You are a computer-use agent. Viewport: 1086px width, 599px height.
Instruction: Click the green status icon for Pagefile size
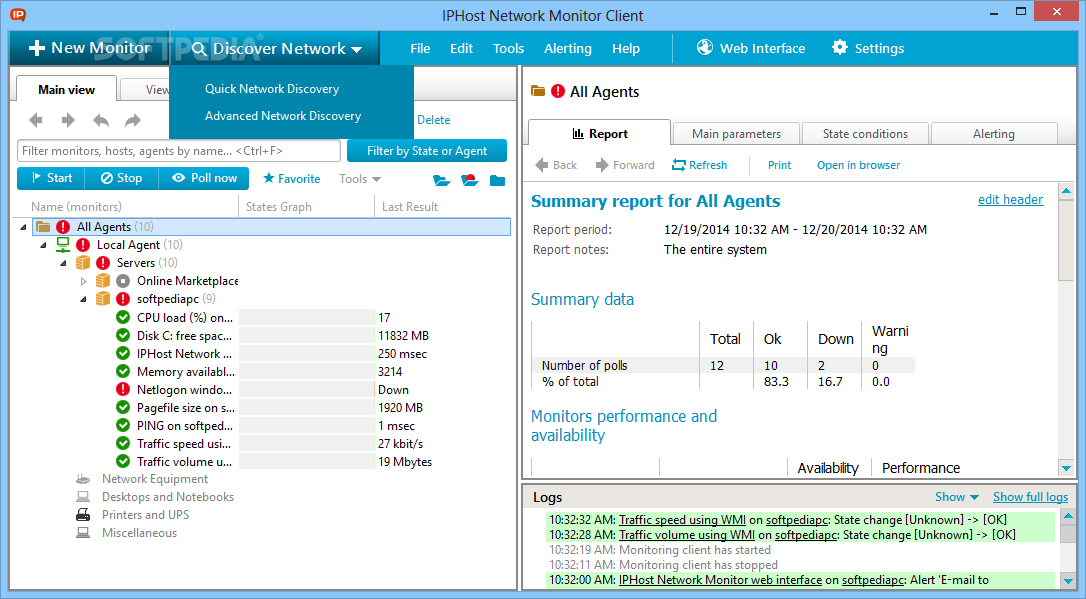(123, 407)
